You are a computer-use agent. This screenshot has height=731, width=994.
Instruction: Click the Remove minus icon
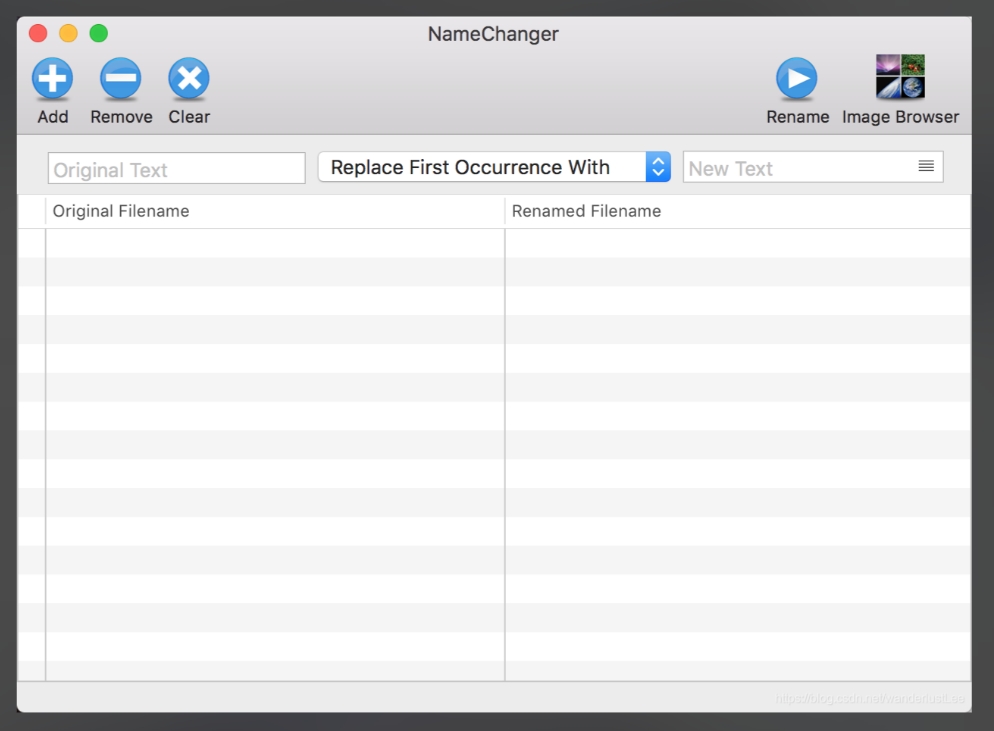(120, 79)
